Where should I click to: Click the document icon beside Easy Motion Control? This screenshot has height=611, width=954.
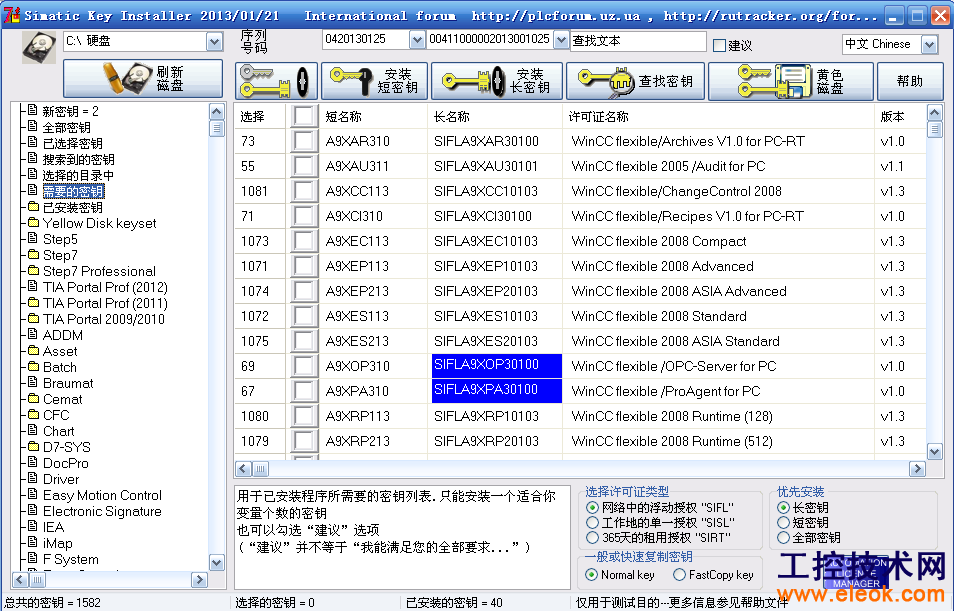tap(33, 494)
